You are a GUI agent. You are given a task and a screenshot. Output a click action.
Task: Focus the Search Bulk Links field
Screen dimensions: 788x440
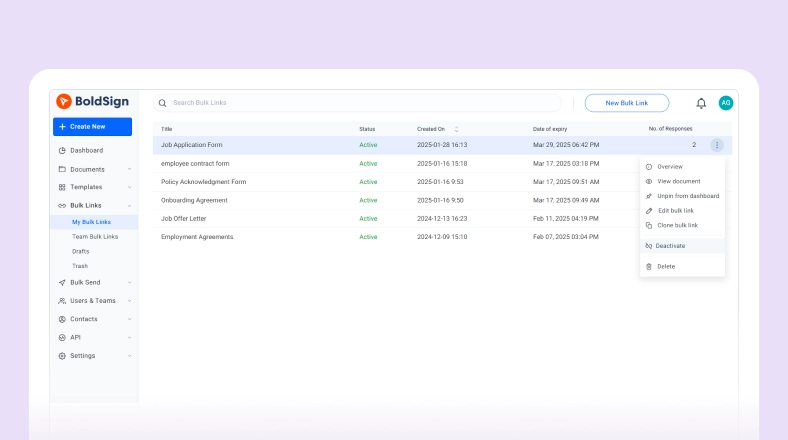pos(357,102)
